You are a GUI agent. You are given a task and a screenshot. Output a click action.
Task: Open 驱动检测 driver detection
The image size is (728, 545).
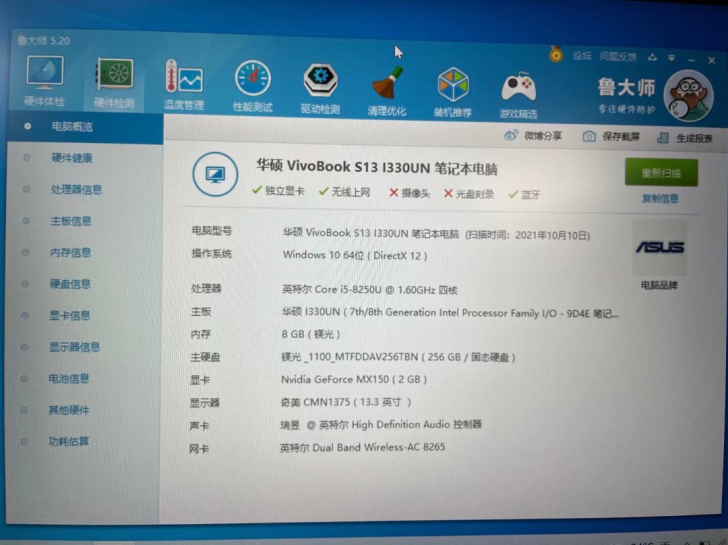click(320, 88)
